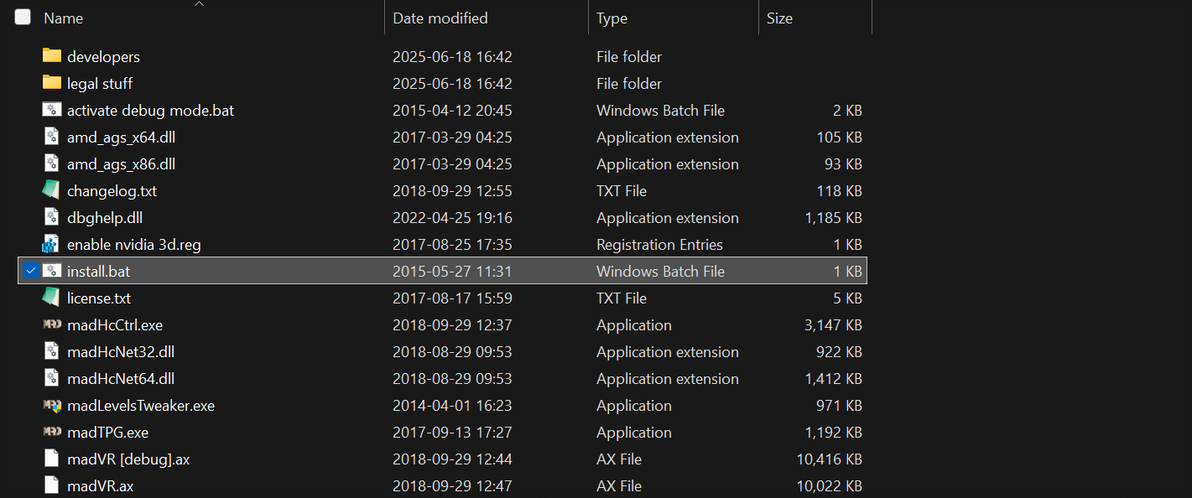Select changelog.txt file name
Viewport: 1192px width, 498px height.
coord(112,191)
